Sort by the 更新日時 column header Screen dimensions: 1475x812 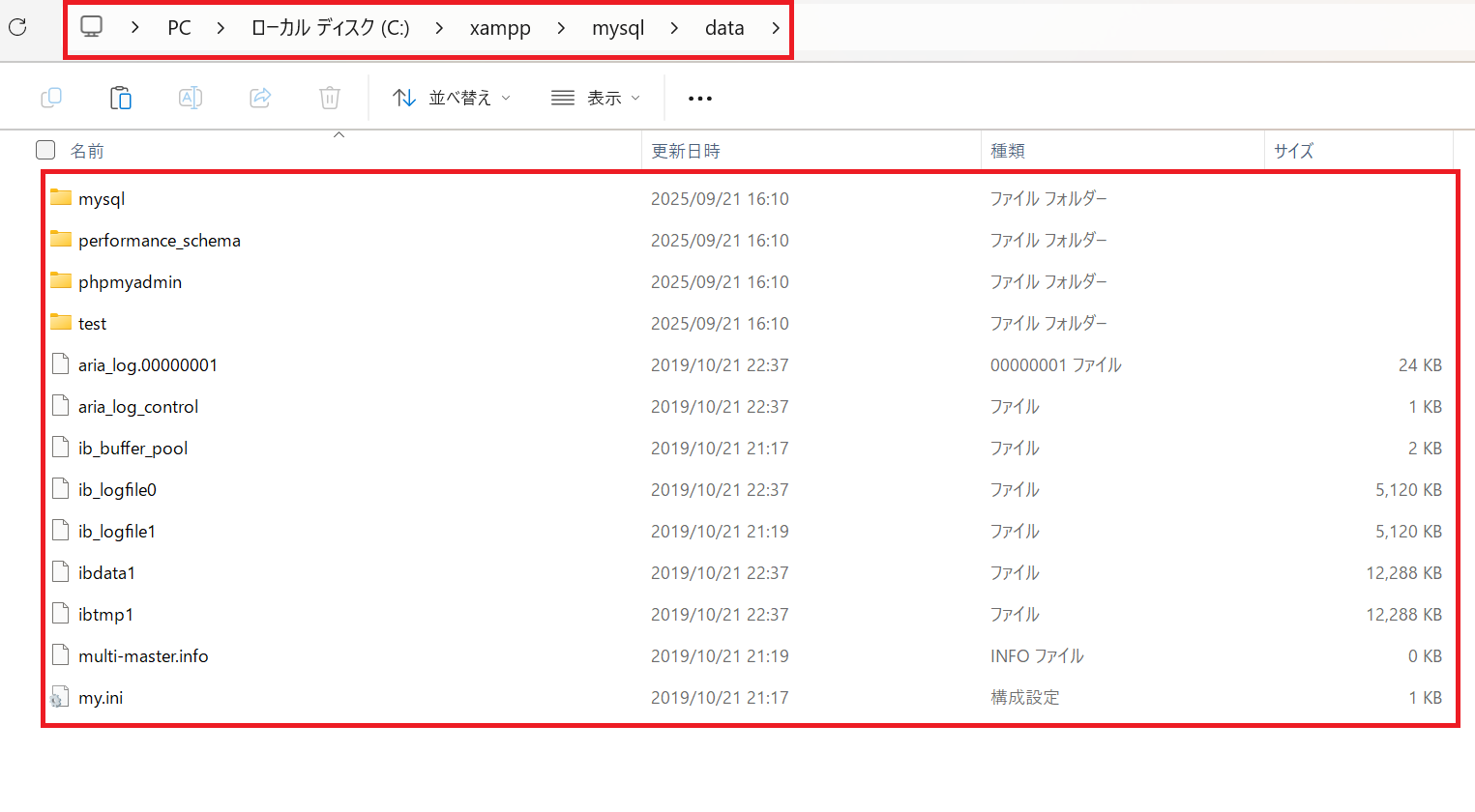click(x=686, y=151)
